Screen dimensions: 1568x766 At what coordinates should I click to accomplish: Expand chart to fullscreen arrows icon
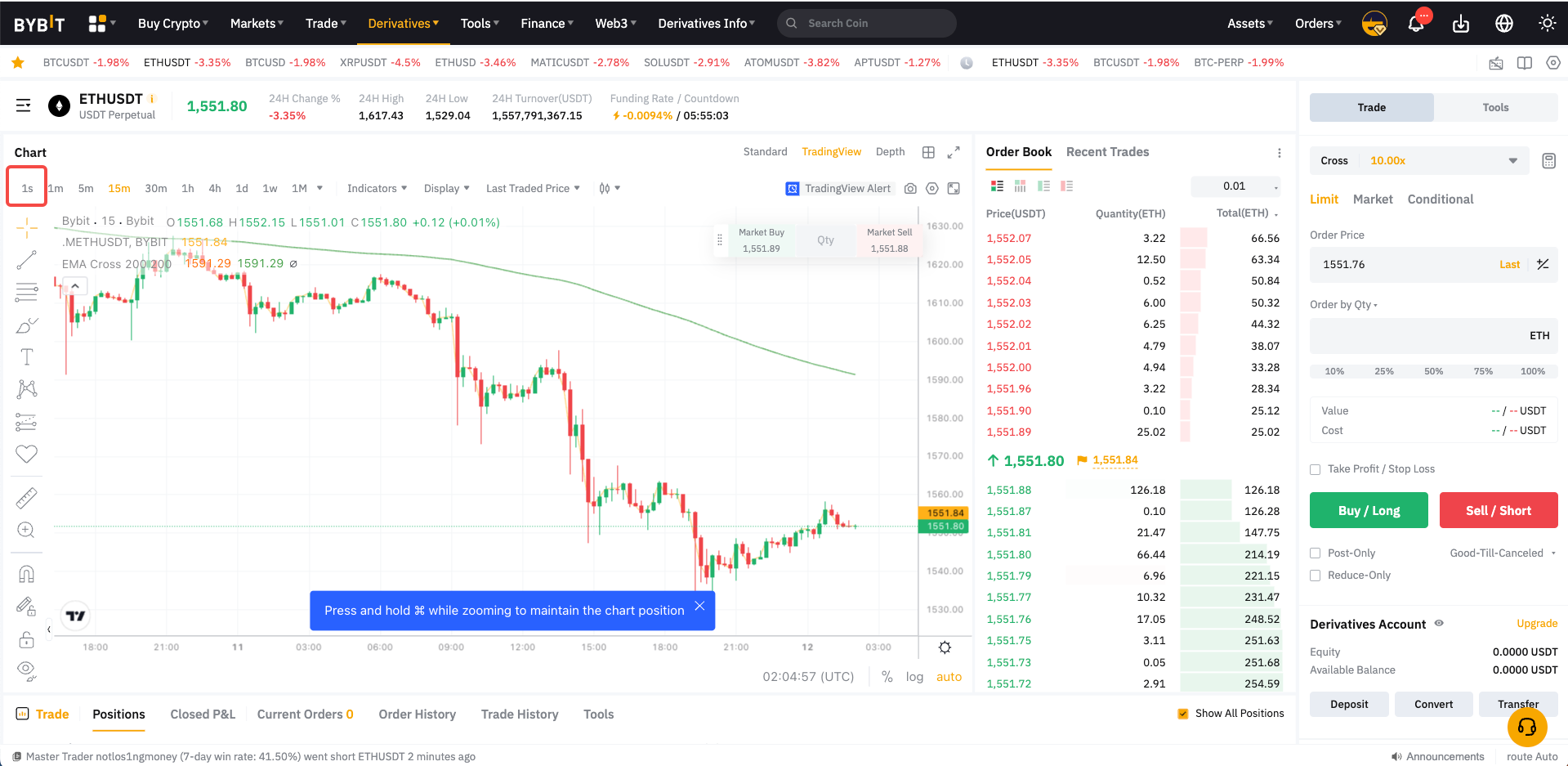[x=954, y=152]
